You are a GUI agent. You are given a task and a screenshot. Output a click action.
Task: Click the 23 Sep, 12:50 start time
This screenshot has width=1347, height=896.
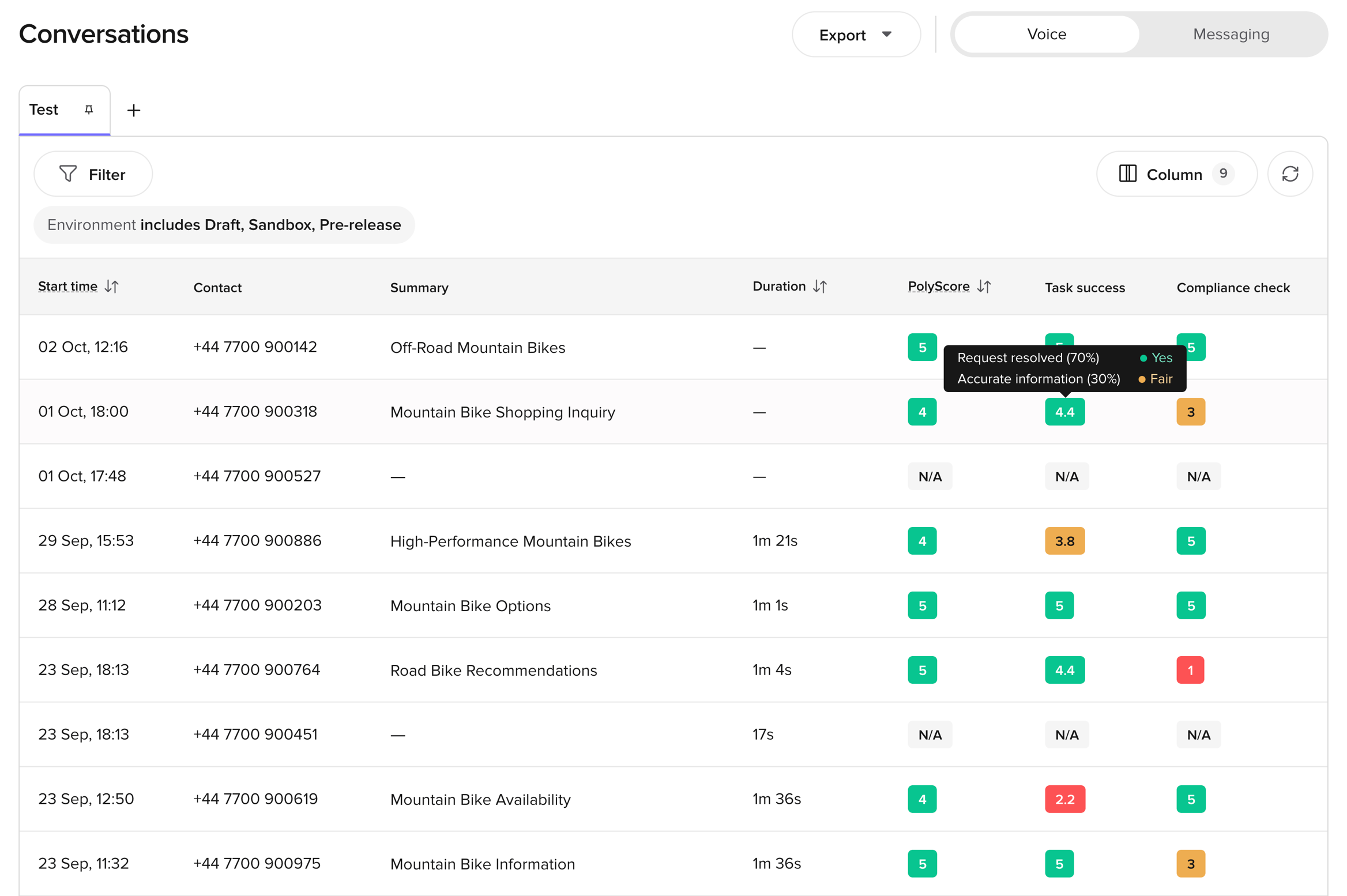tap(86, 799)
